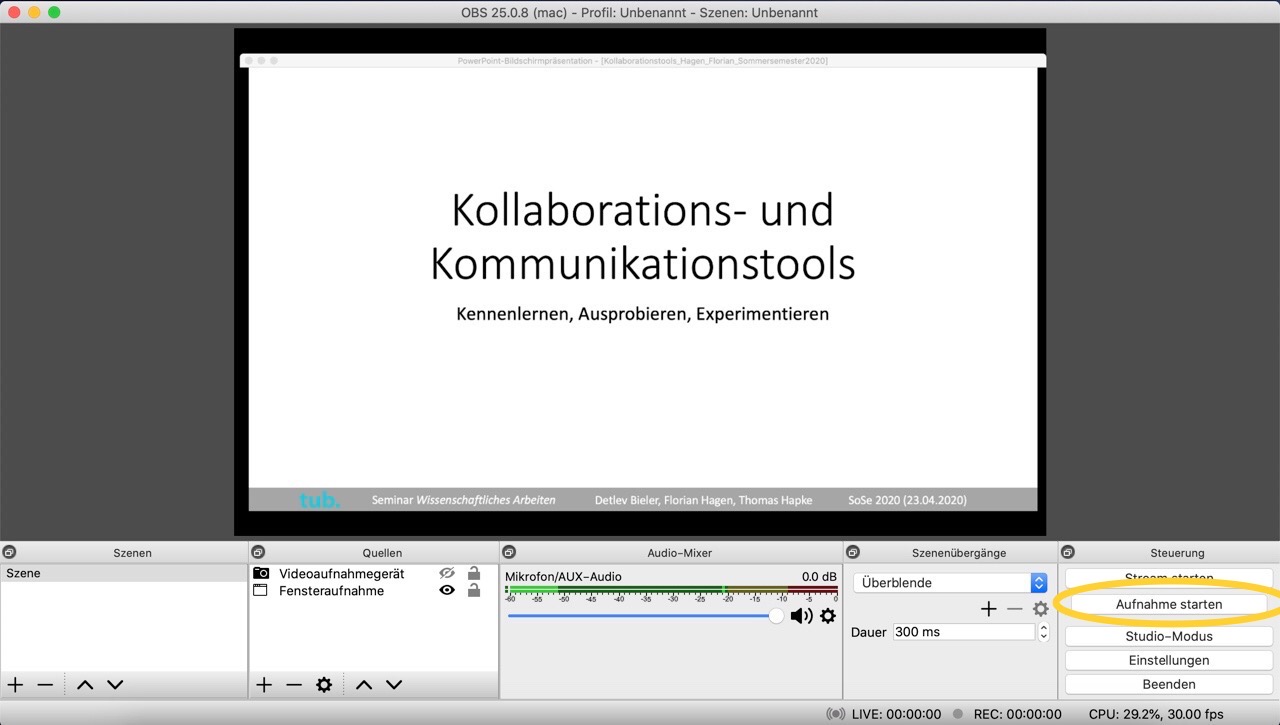Undock the Audio-Mixer panel
This screenshot has height=725, width=1280.
[508, 552]
